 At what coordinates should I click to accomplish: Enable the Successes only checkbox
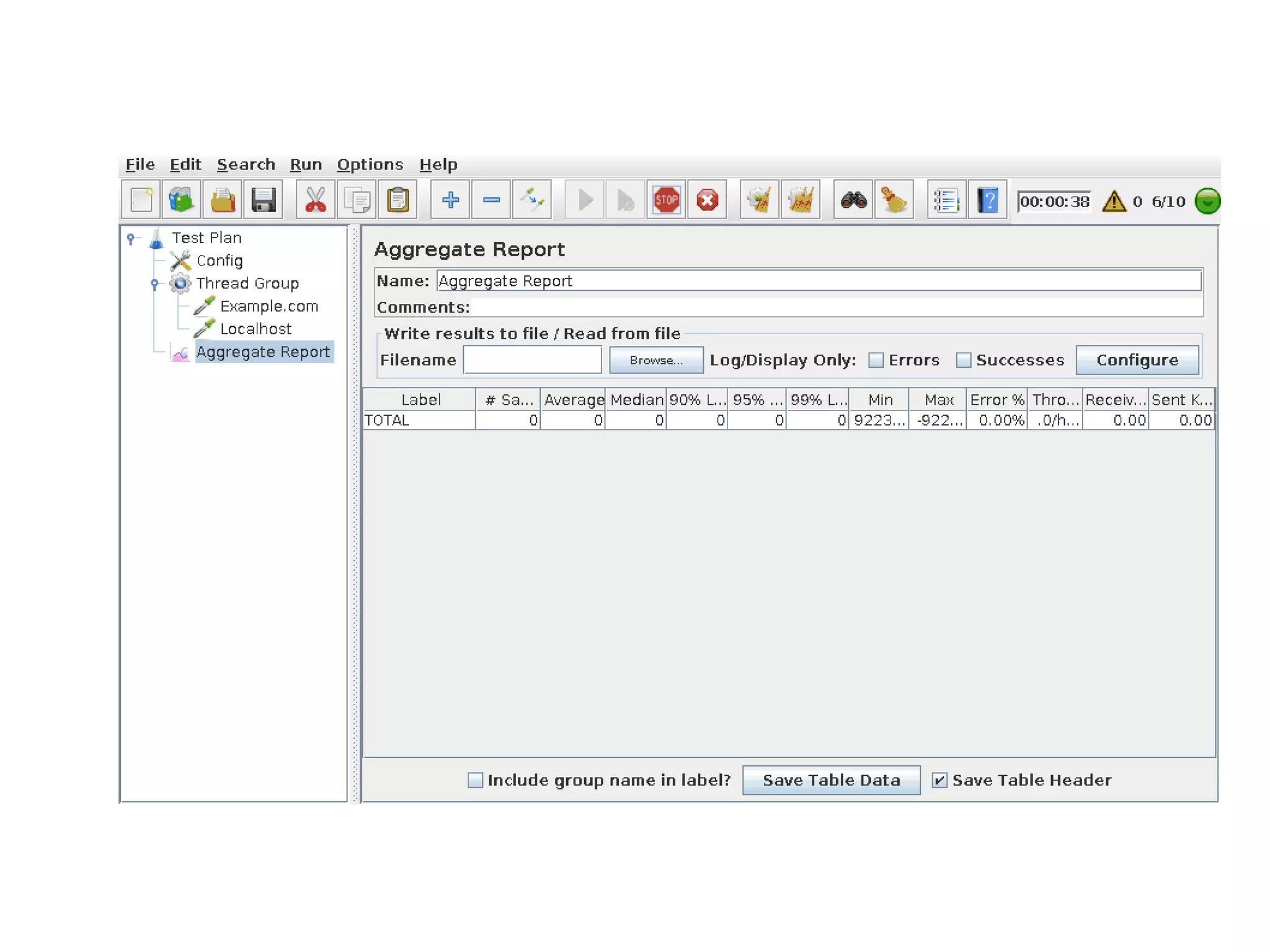[963, 360]
